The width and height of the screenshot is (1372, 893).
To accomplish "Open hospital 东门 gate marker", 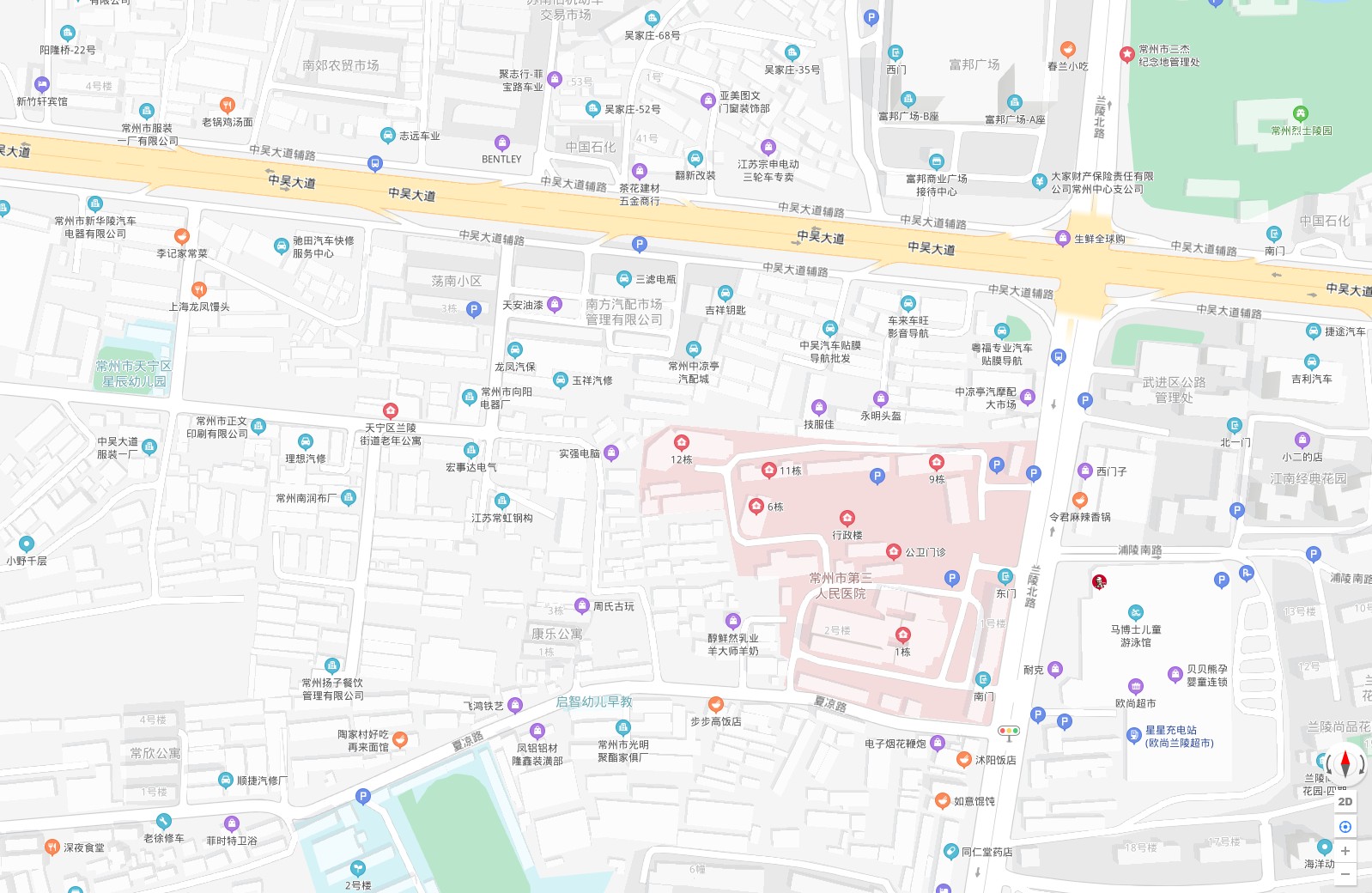I will (1005, 577).
